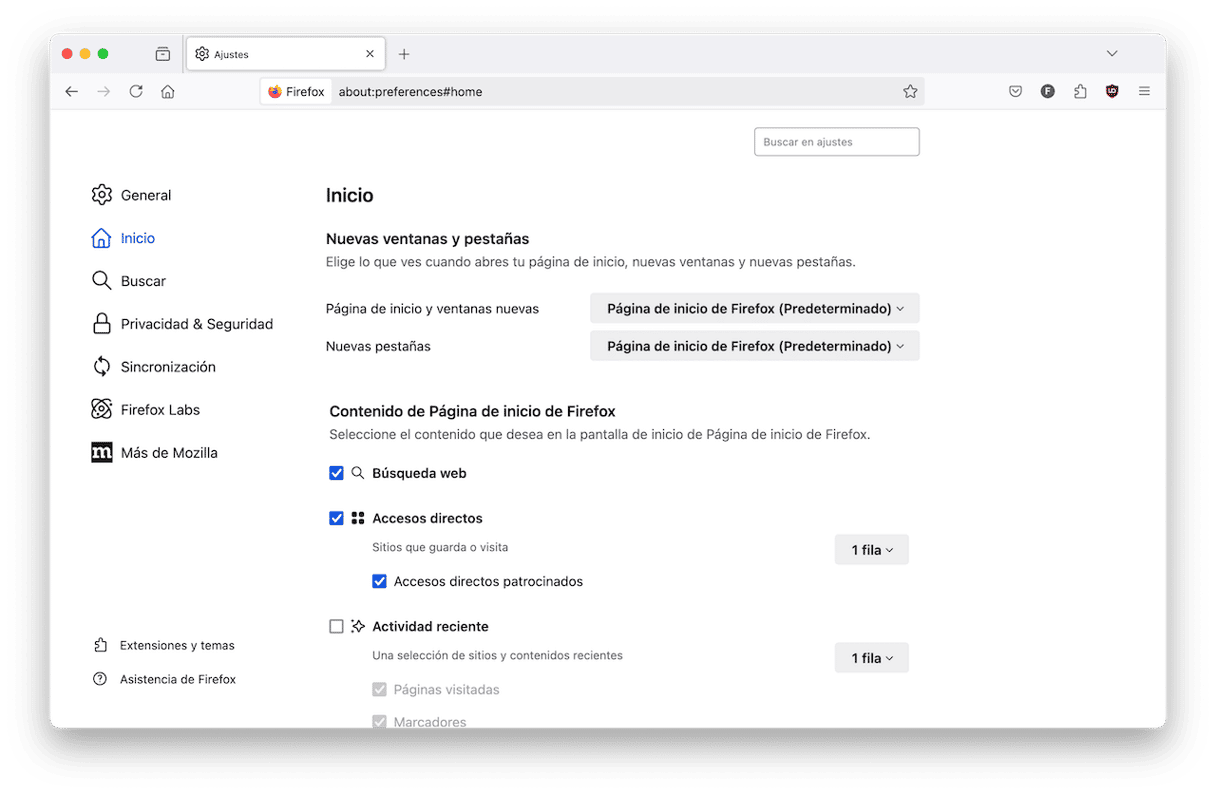Image resolution: width=1216 pixels, height=794 pixels.
Task: Open Más de Mozilla category
Action: [x=154, y=453]
